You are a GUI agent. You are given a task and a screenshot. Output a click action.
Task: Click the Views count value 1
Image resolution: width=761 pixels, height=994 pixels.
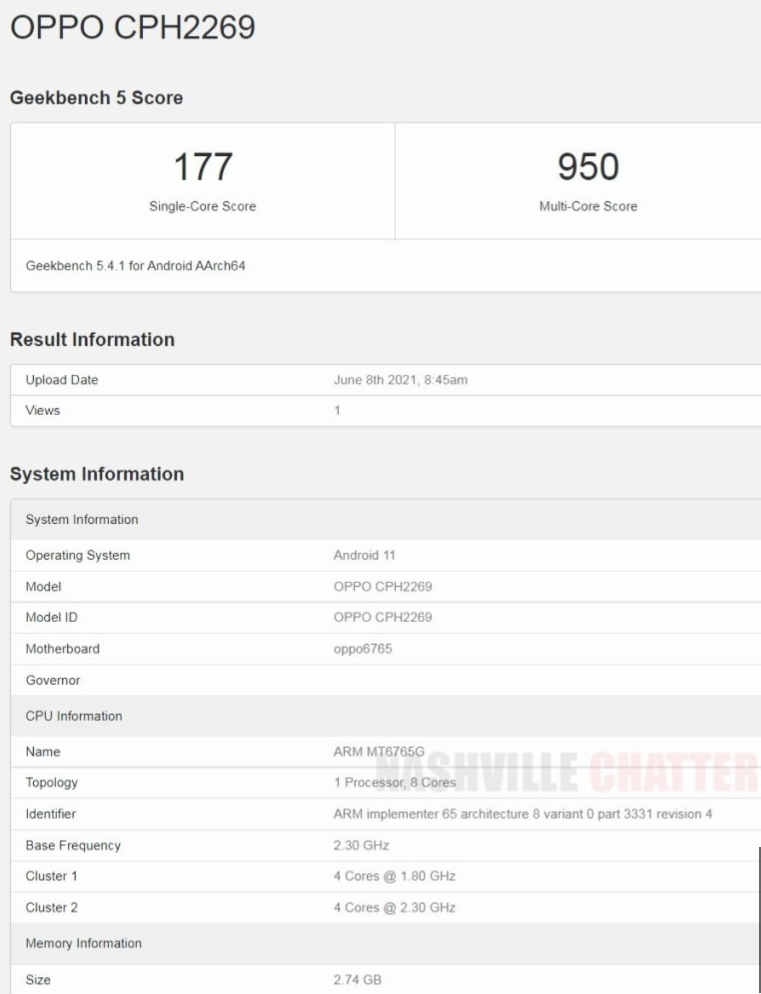click(337, 411)
